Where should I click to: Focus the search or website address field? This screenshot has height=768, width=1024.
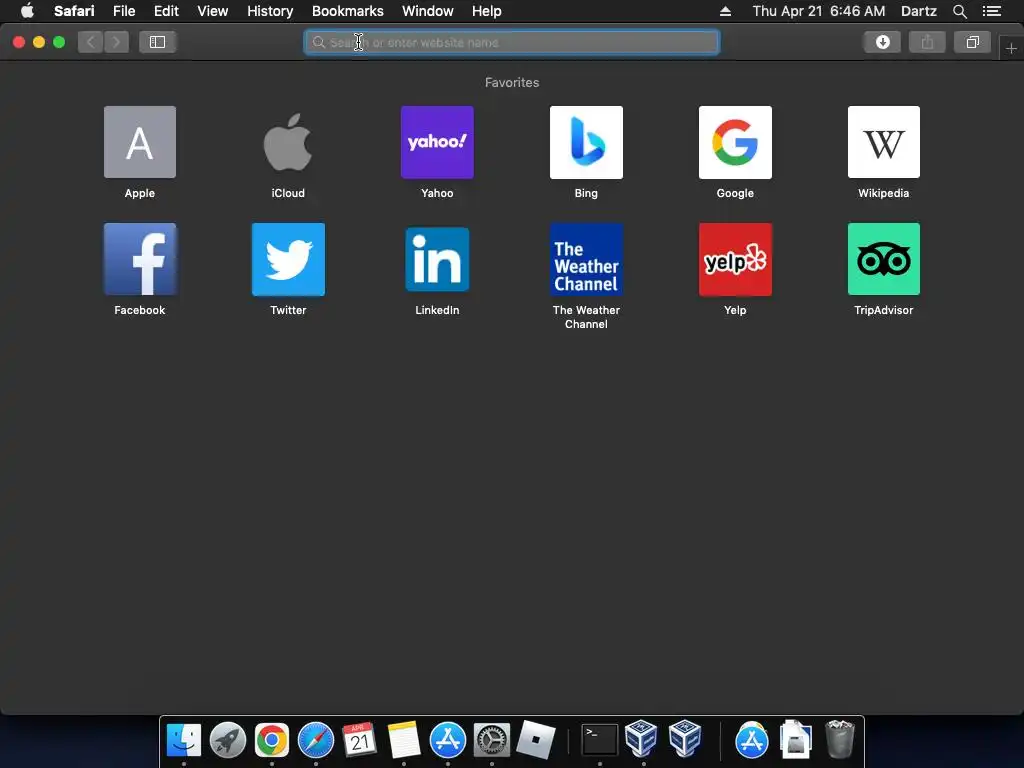click(512, 42)
